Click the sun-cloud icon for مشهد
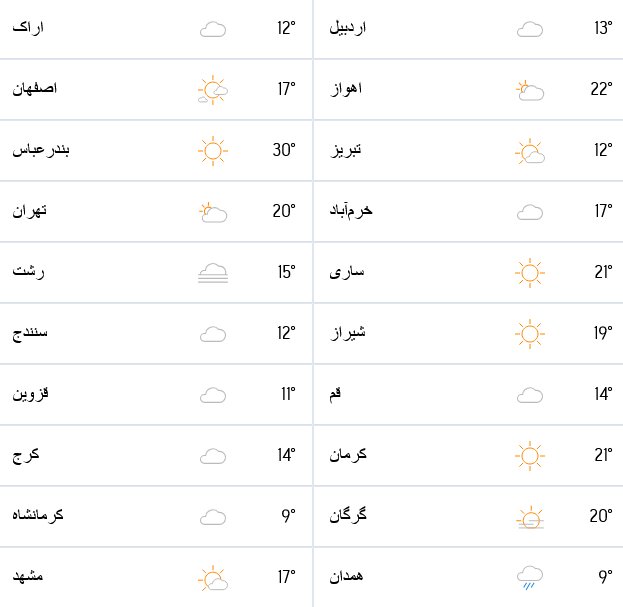This screenshot has width=623, height=607. [213, 578]
